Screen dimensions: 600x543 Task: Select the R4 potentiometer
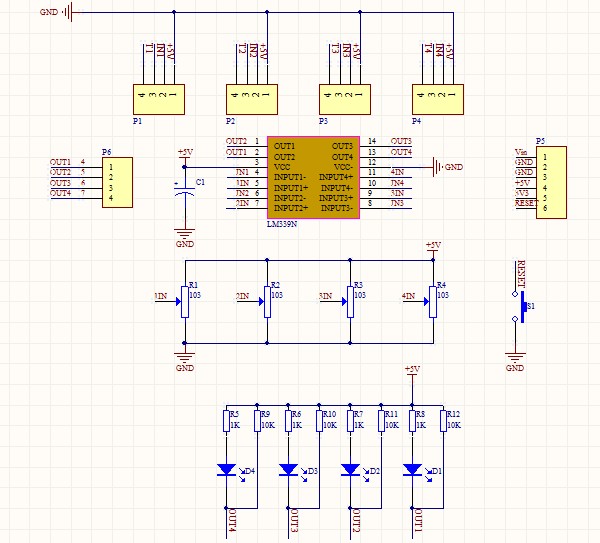432,298
